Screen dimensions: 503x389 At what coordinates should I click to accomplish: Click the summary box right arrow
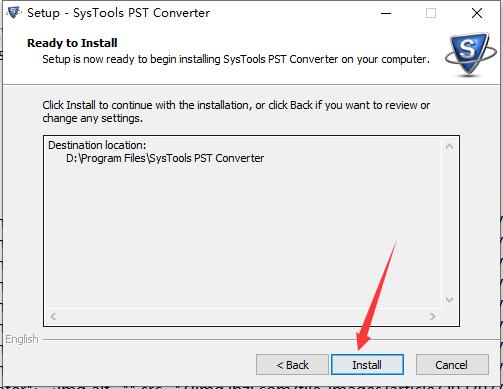433,316
